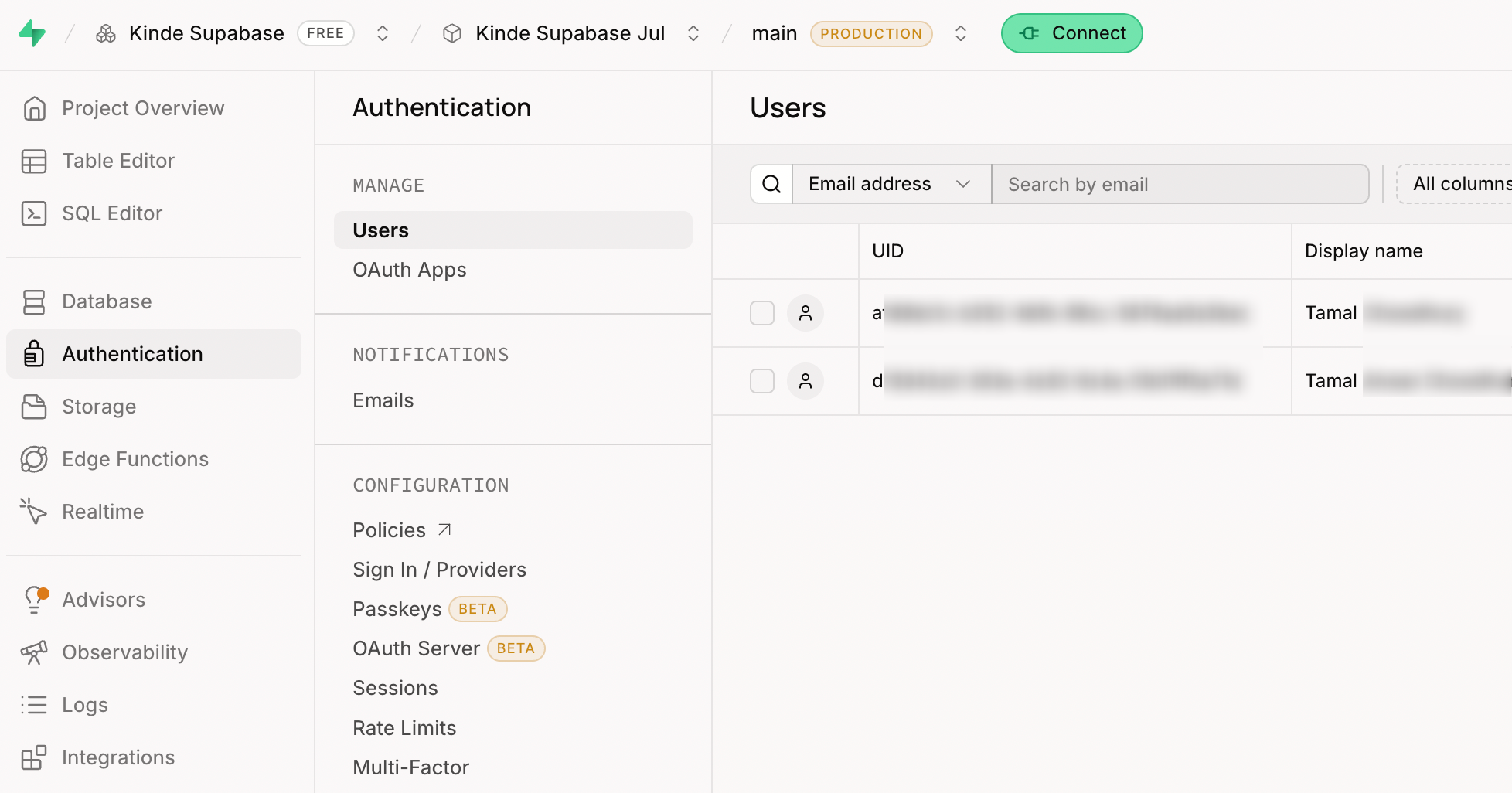The height and width of the screenshot is (793, 1512).
Task: Open Sign In / Providers settings
Action: tap(439, 570)
